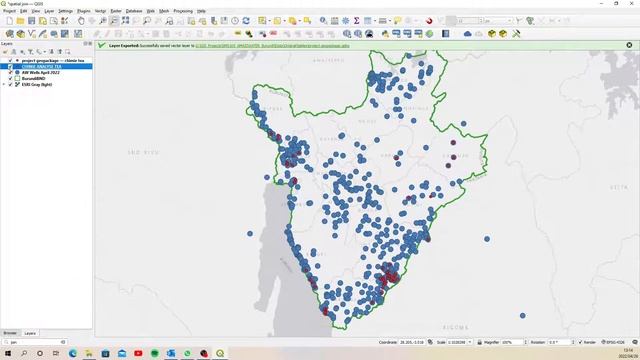Toggle visibility of AW Wells April 2022 layer
640x360 pixels.
click(10, 73)
